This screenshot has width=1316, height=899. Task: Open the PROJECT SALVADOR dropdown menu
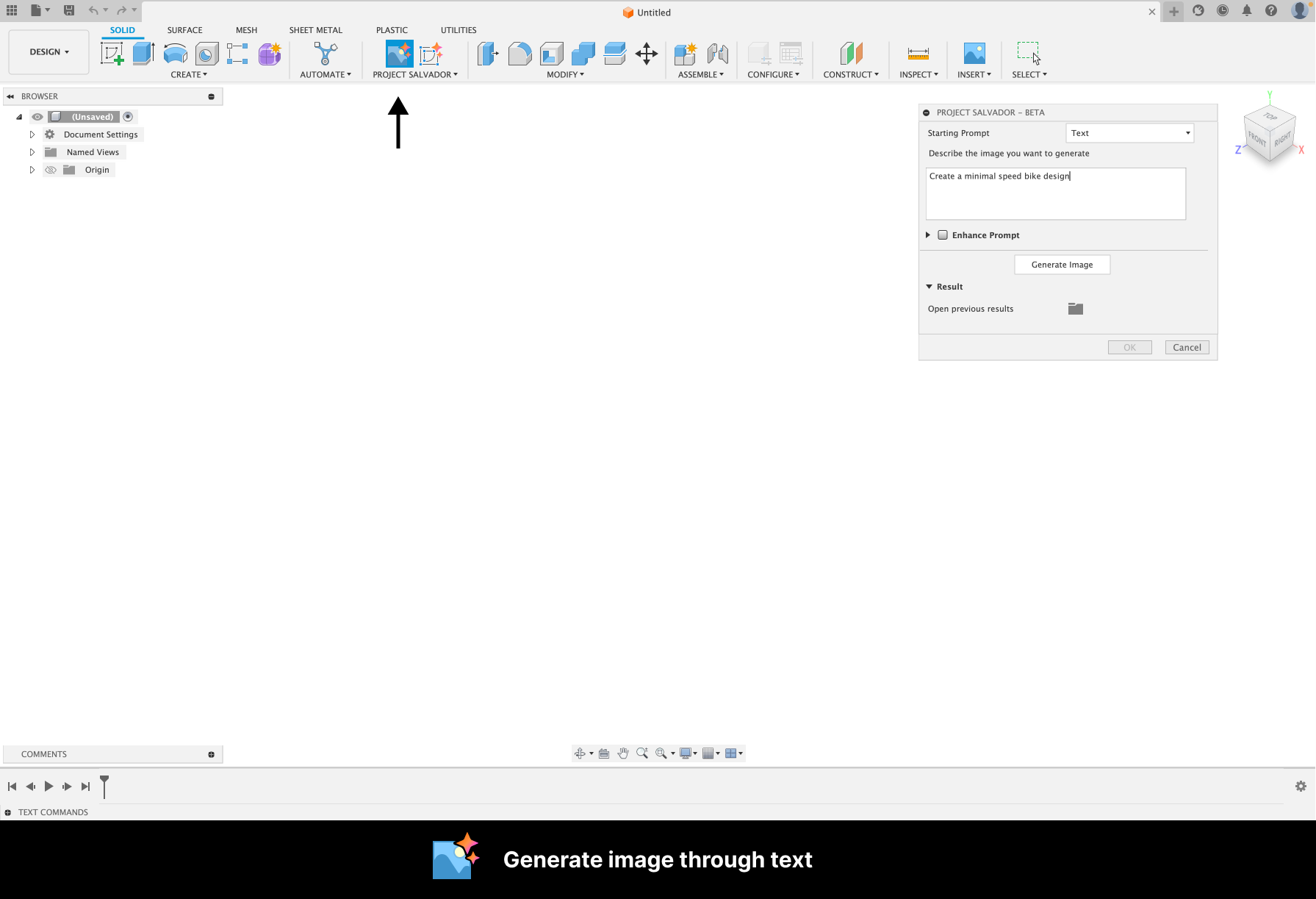(x=415, y=75)
